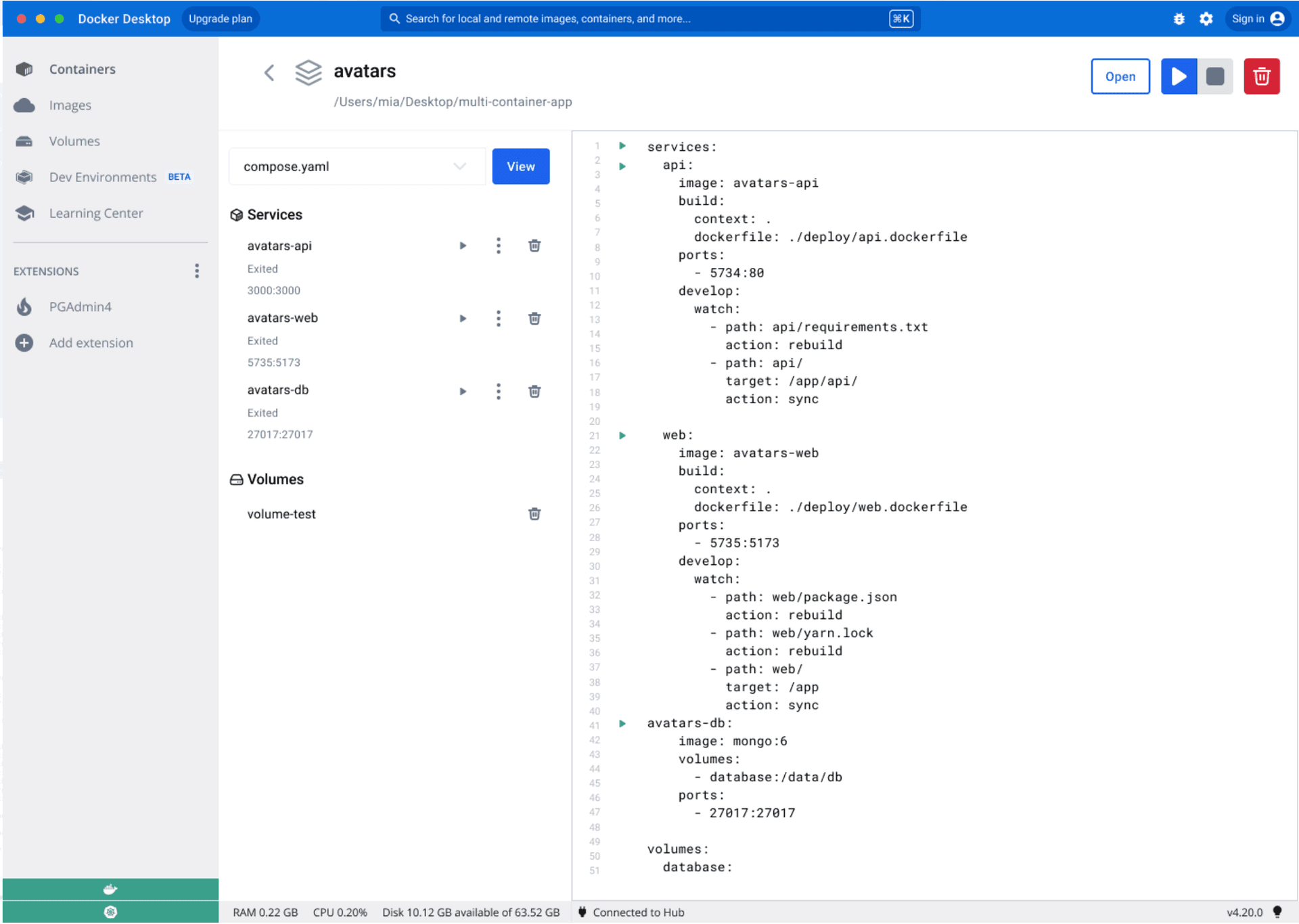Stop the avatars stack with stop button
The height and width of the screenshot is (924, 1299).
click(1214, 76)
